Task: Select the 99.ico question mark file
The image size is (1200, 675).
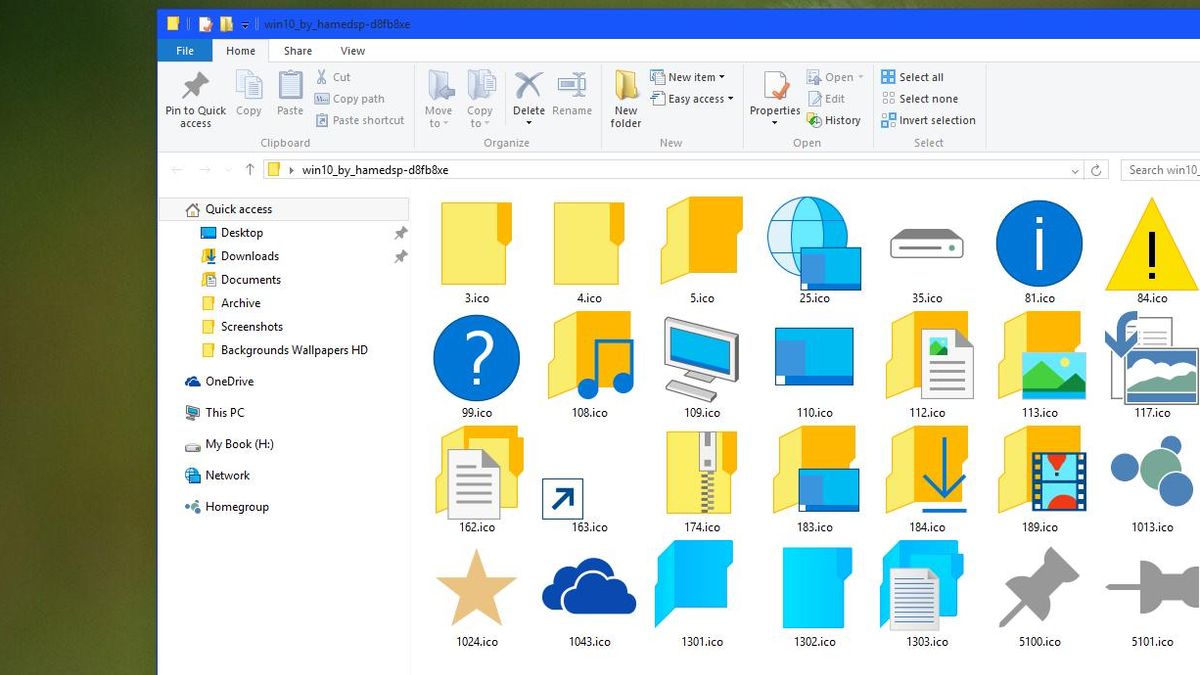Action: tap(476, 365)
